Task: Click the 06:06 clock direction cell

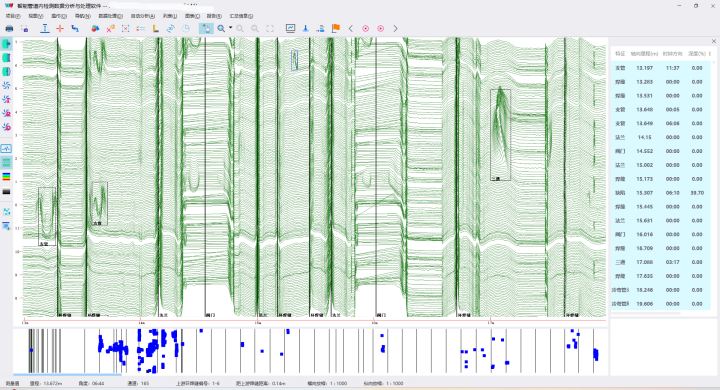Action: [673, 124]
